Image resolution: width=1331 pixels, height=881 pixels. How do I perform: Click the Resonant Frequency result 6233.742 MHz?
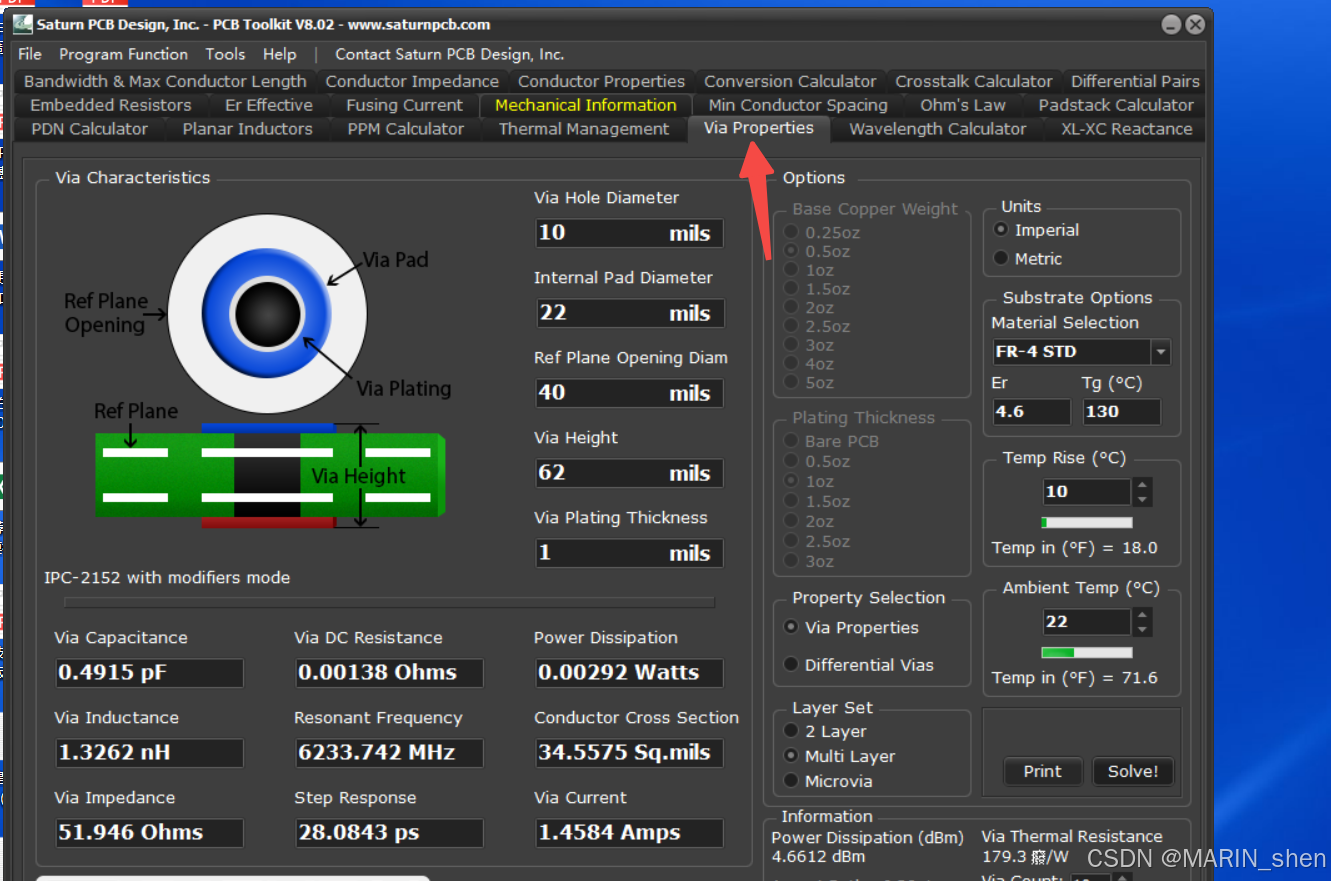389,753
